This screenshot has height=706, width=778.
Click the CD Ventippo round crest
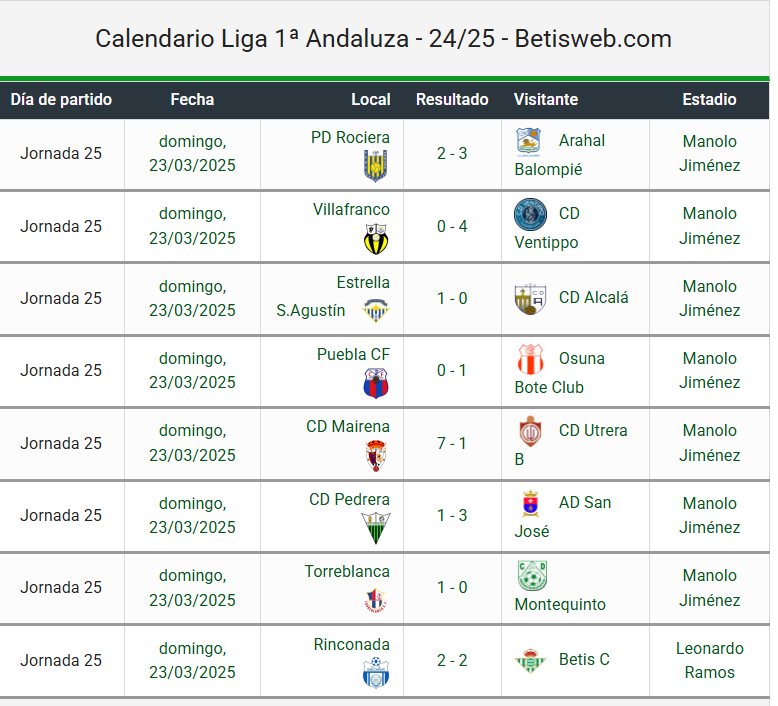(x=530, y=214)
